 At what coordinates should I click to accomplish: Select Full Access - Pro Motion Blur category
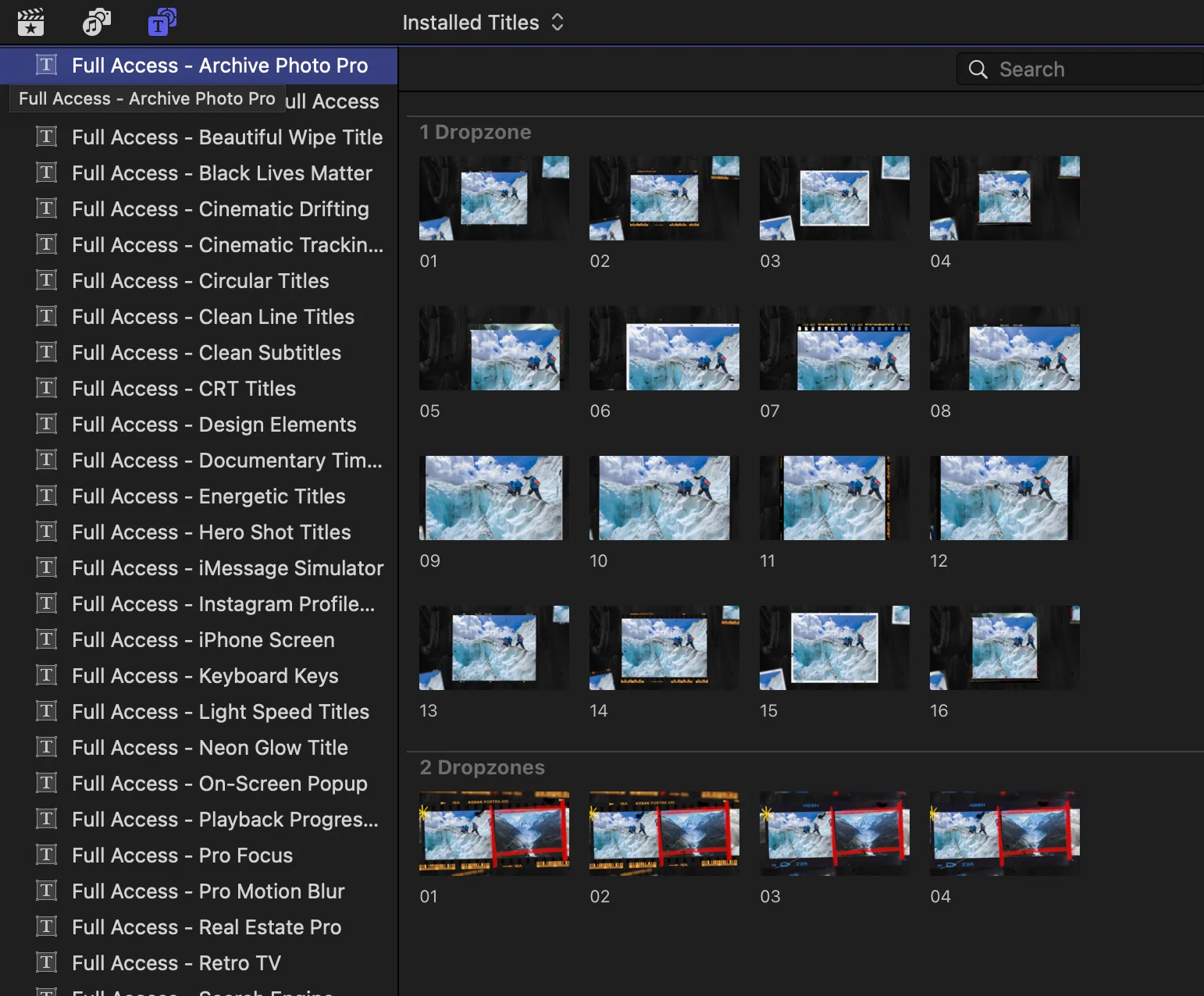199,891
